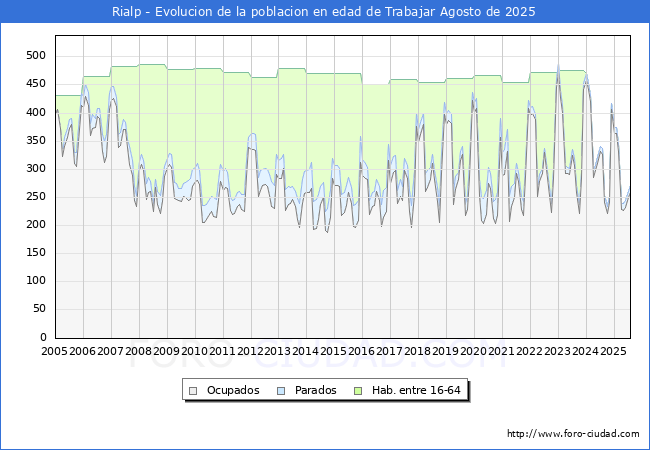This screenshot has width=650, height=450.
Task: Click the 0 y-axis value
Action: 44,337
